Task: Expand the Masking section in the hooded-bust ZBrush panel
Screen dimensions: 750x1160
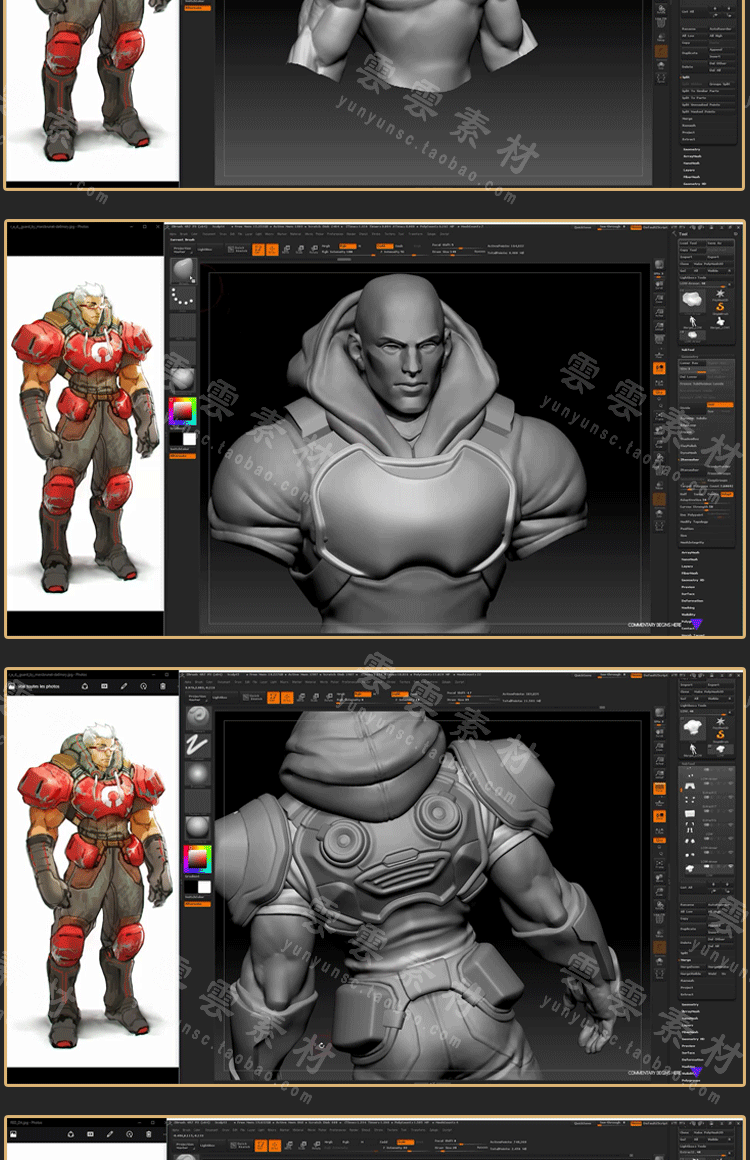Action: click(688, 607)
